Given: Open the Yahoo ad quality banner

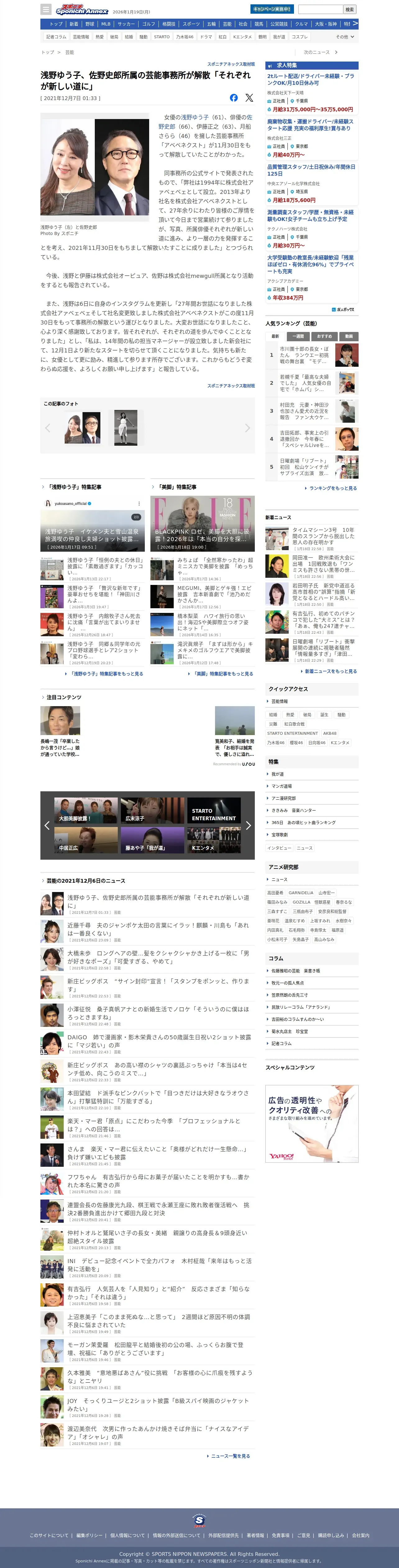Looking at the screenshot, I should pos(312,1123).
